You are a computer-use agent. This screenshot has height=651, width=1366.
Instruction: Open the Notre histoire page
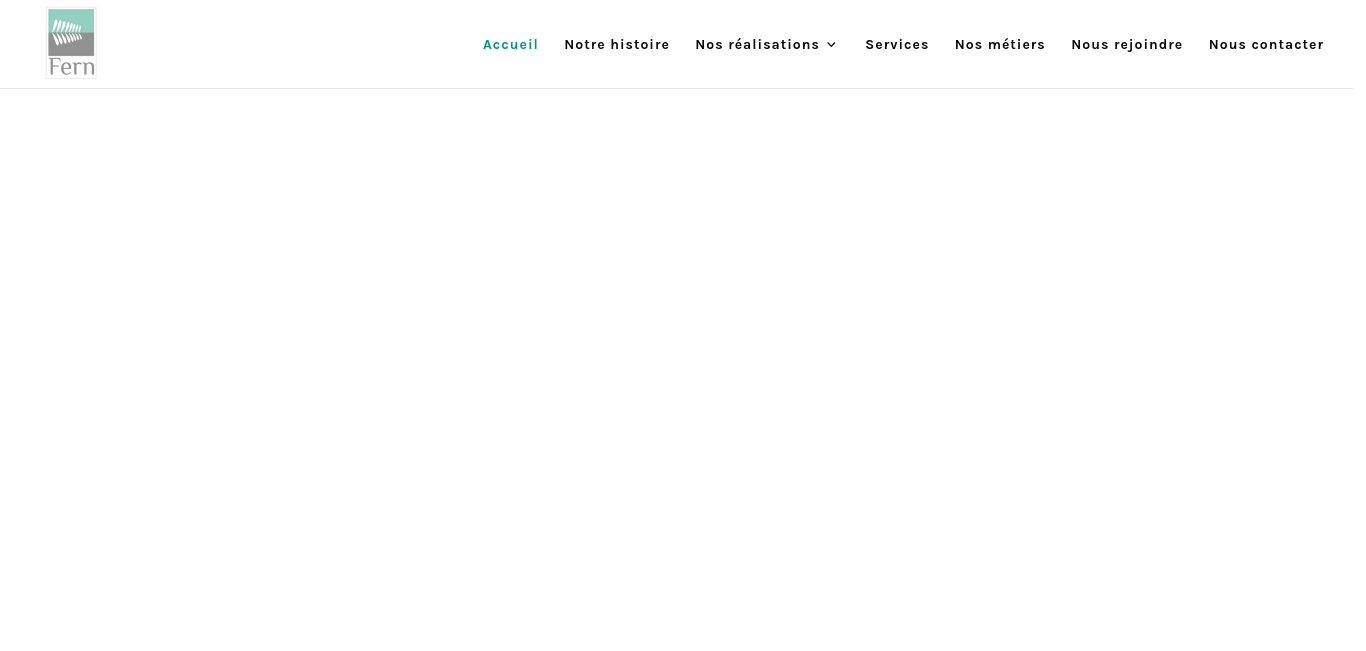click(616, 45)
